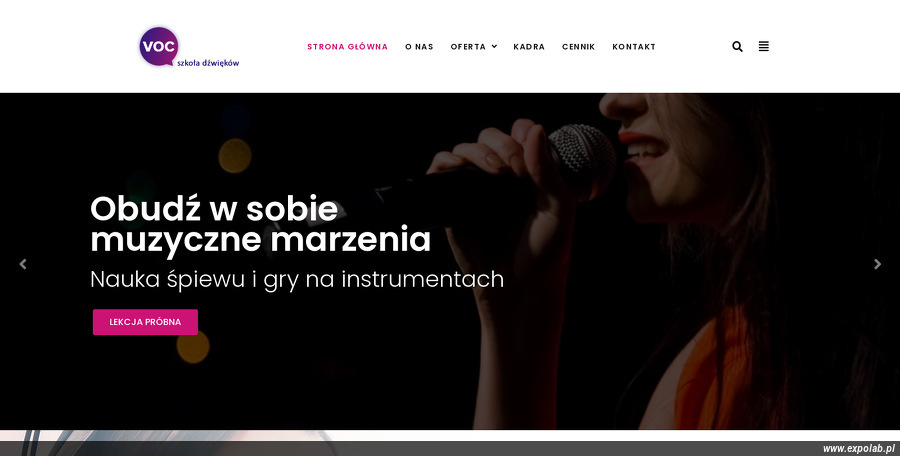This screenshot has width=900, height=456.
Task: Go to previous slide with left arrow
Action: 23,264
